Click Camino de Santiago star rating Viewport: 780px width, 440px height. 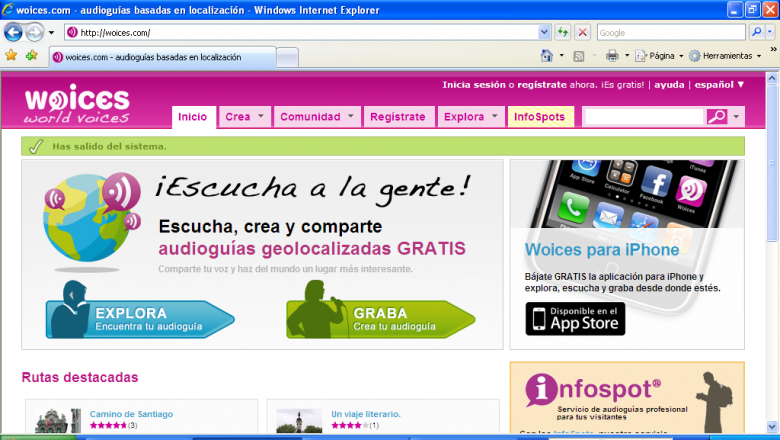tap(108, 426)
